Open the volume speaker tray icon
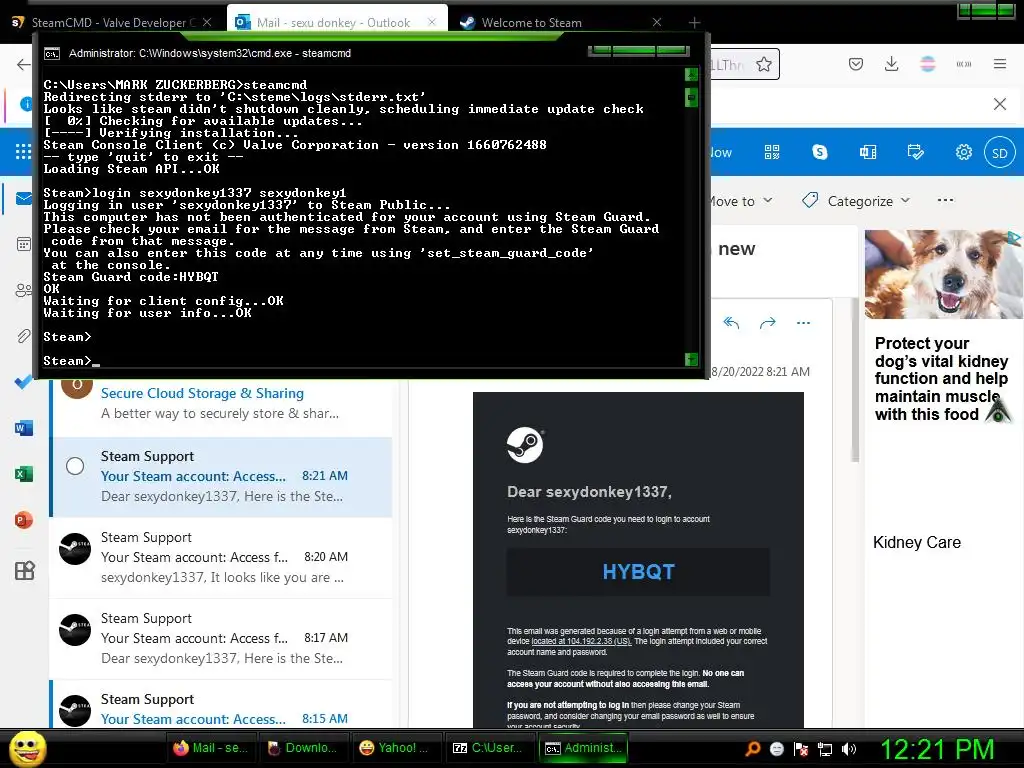This screenshot has width=1024, height=768. (849, 749)
